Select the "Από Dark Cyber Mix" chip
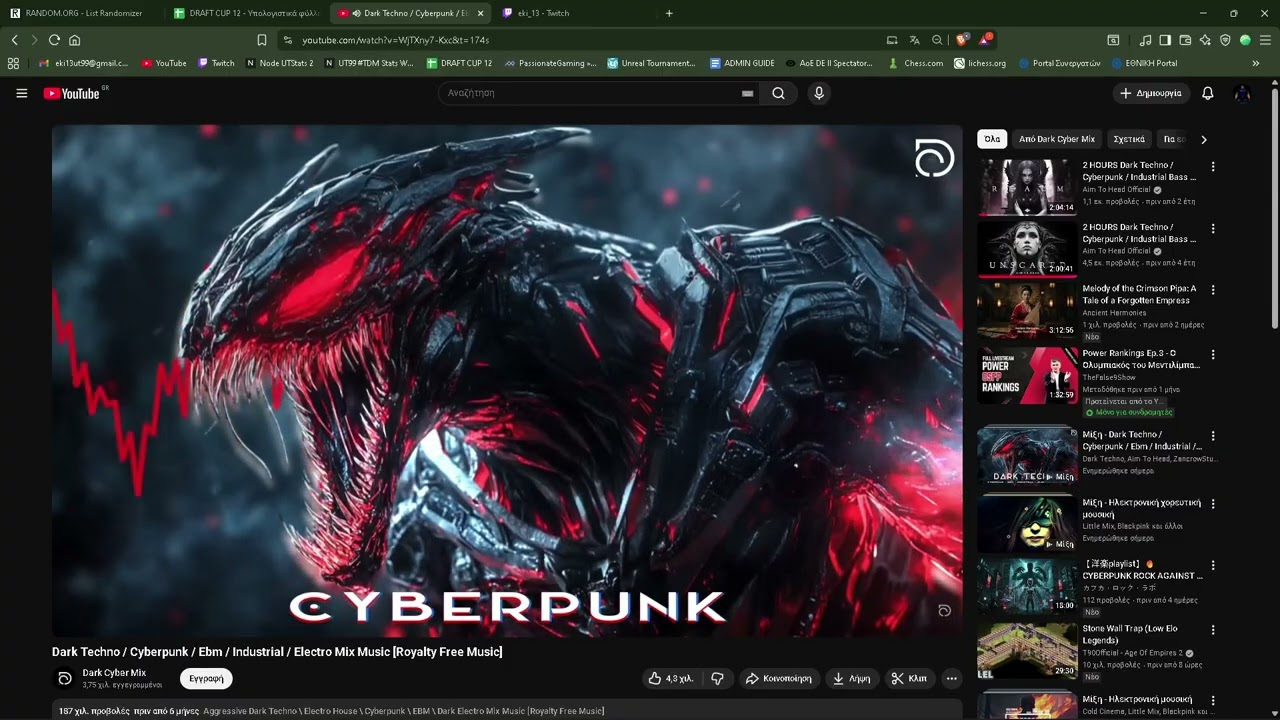Viewport: 1280px width, 720px height. pos(1057,139)
